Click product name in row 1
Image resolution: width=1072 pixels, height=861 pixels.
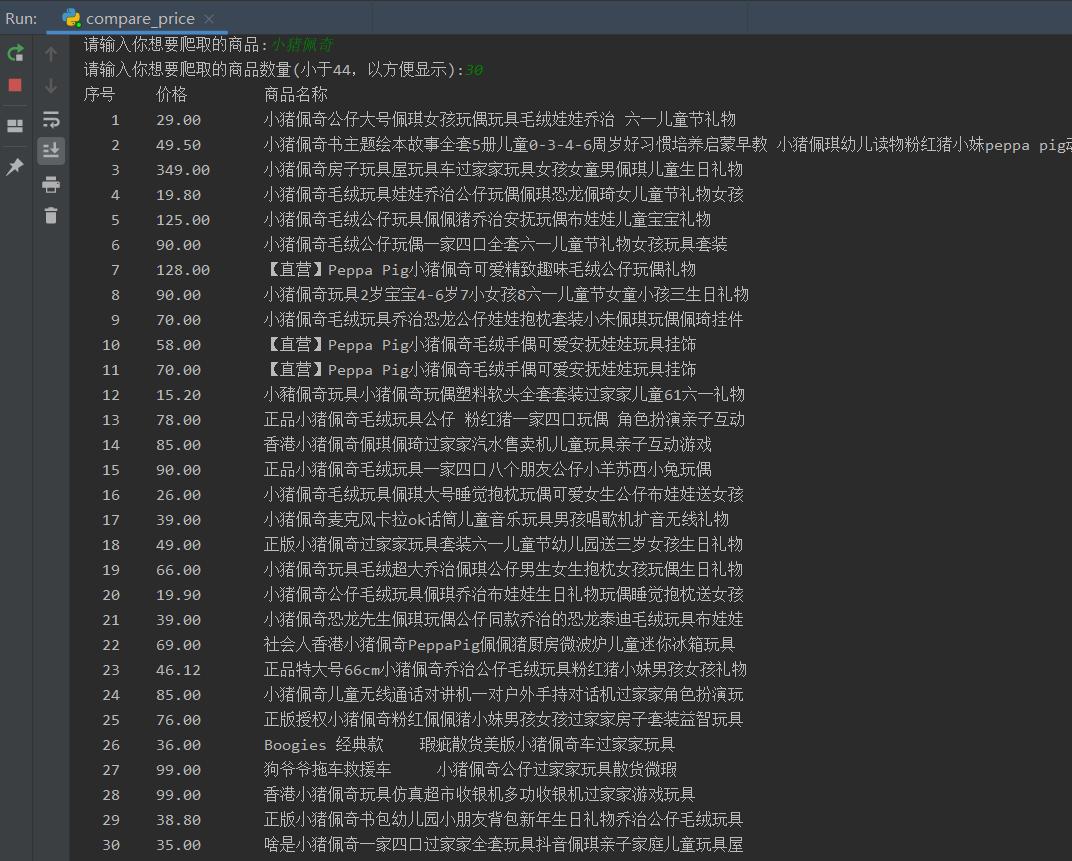(500, 120)
